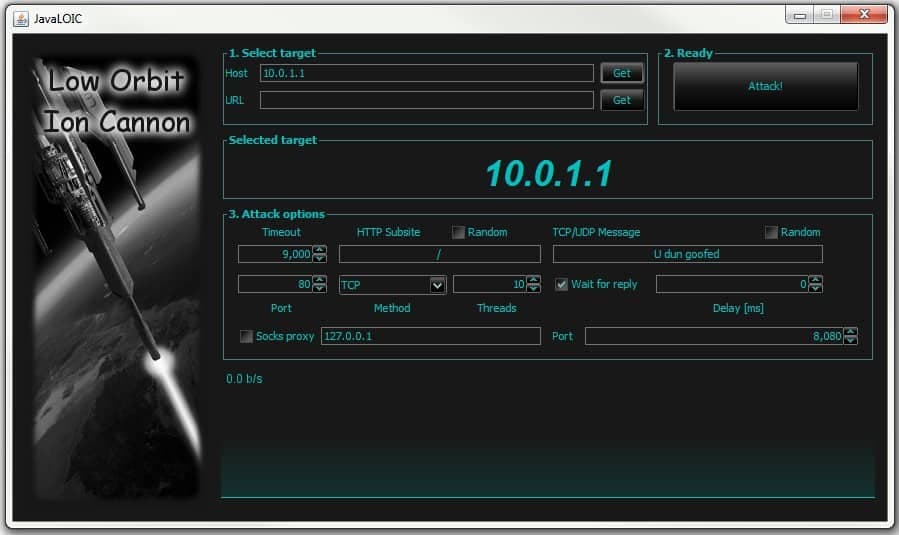899x535 pixels.
Task: Open the Method dropdown showing TCP
Action: point(393,284)
